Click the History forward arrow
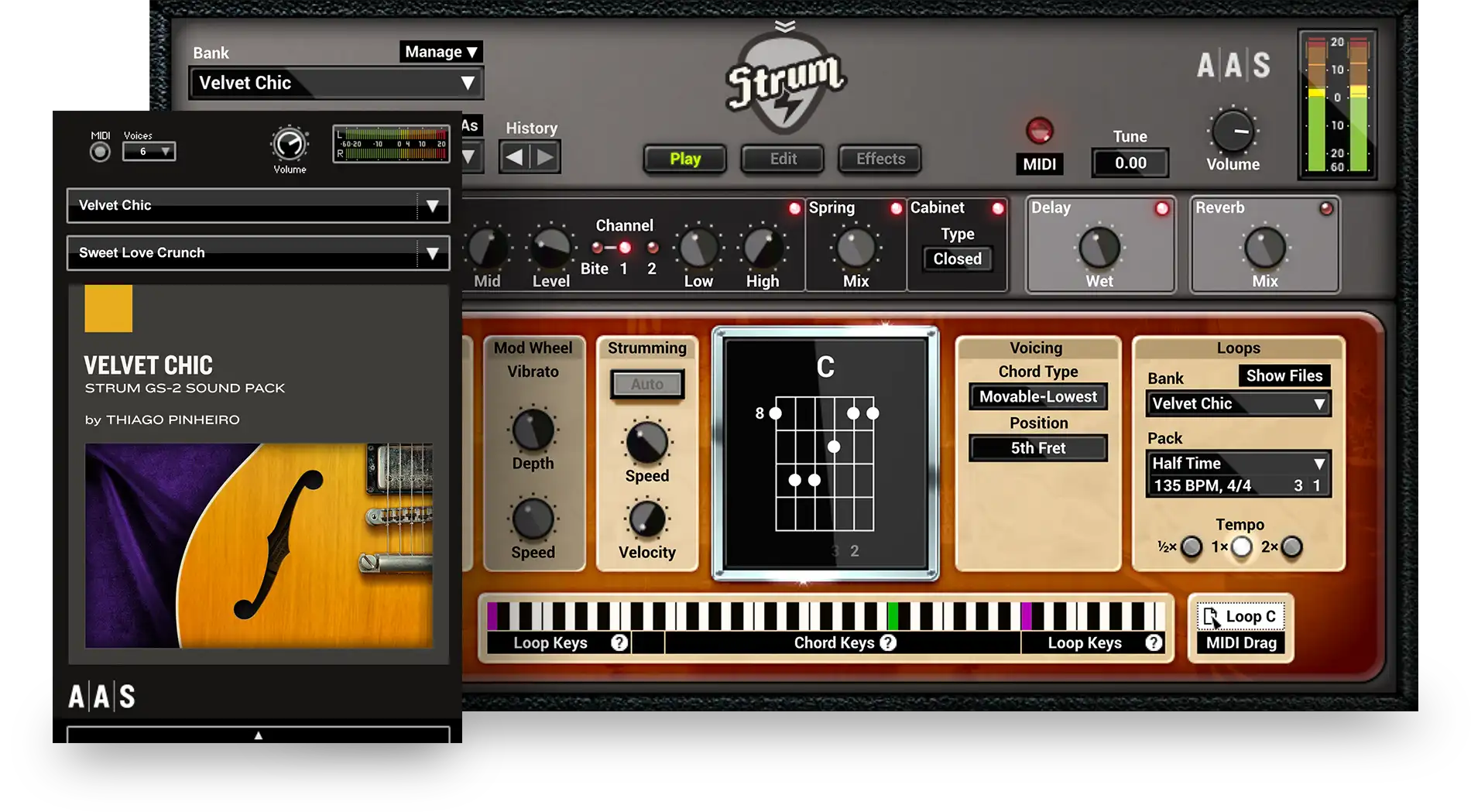The height and width of the screenshot is (812, 1471). point(546,158)
